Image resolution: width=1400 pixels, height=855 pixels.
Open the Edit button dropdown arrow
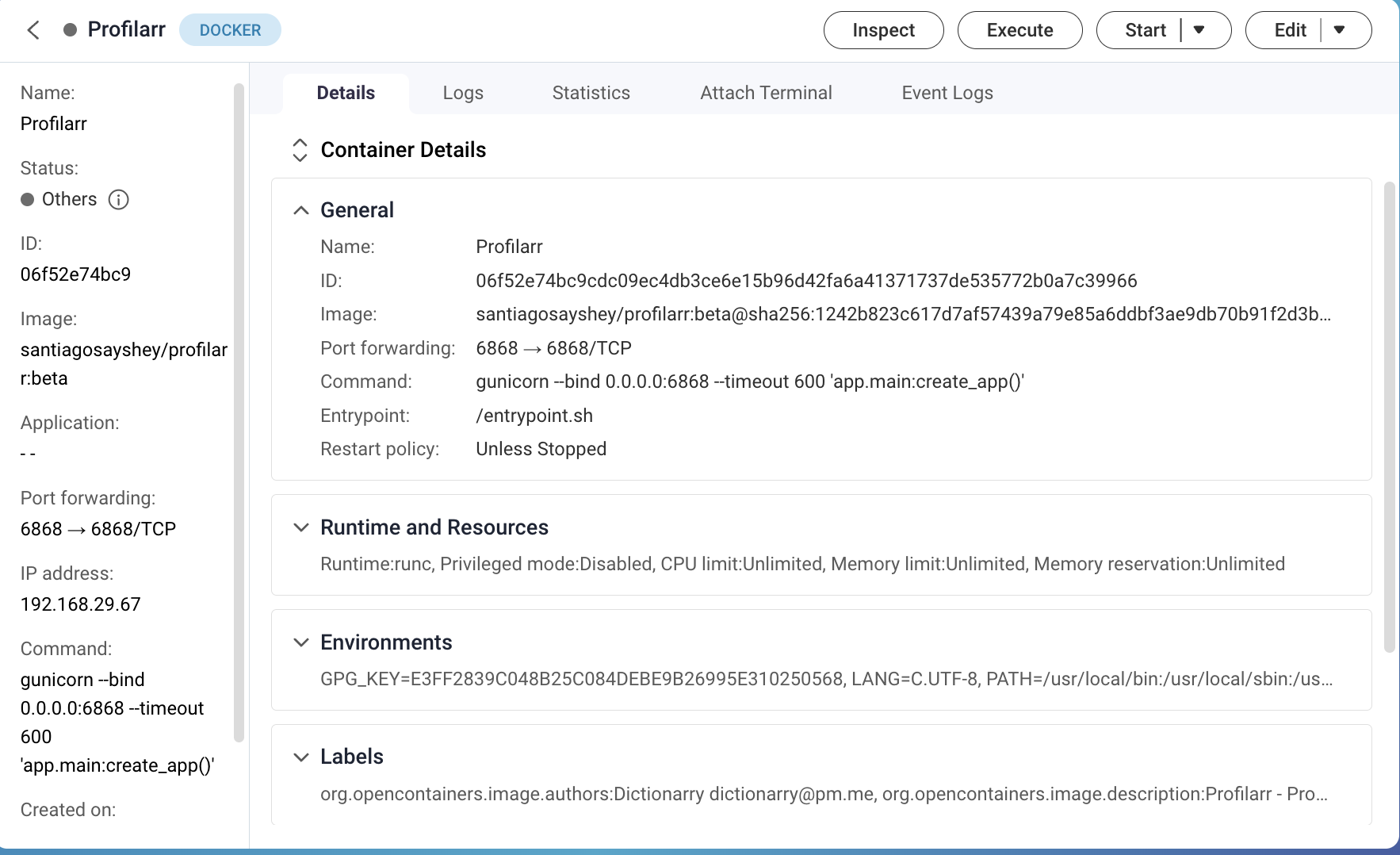tap(1339, 30)
